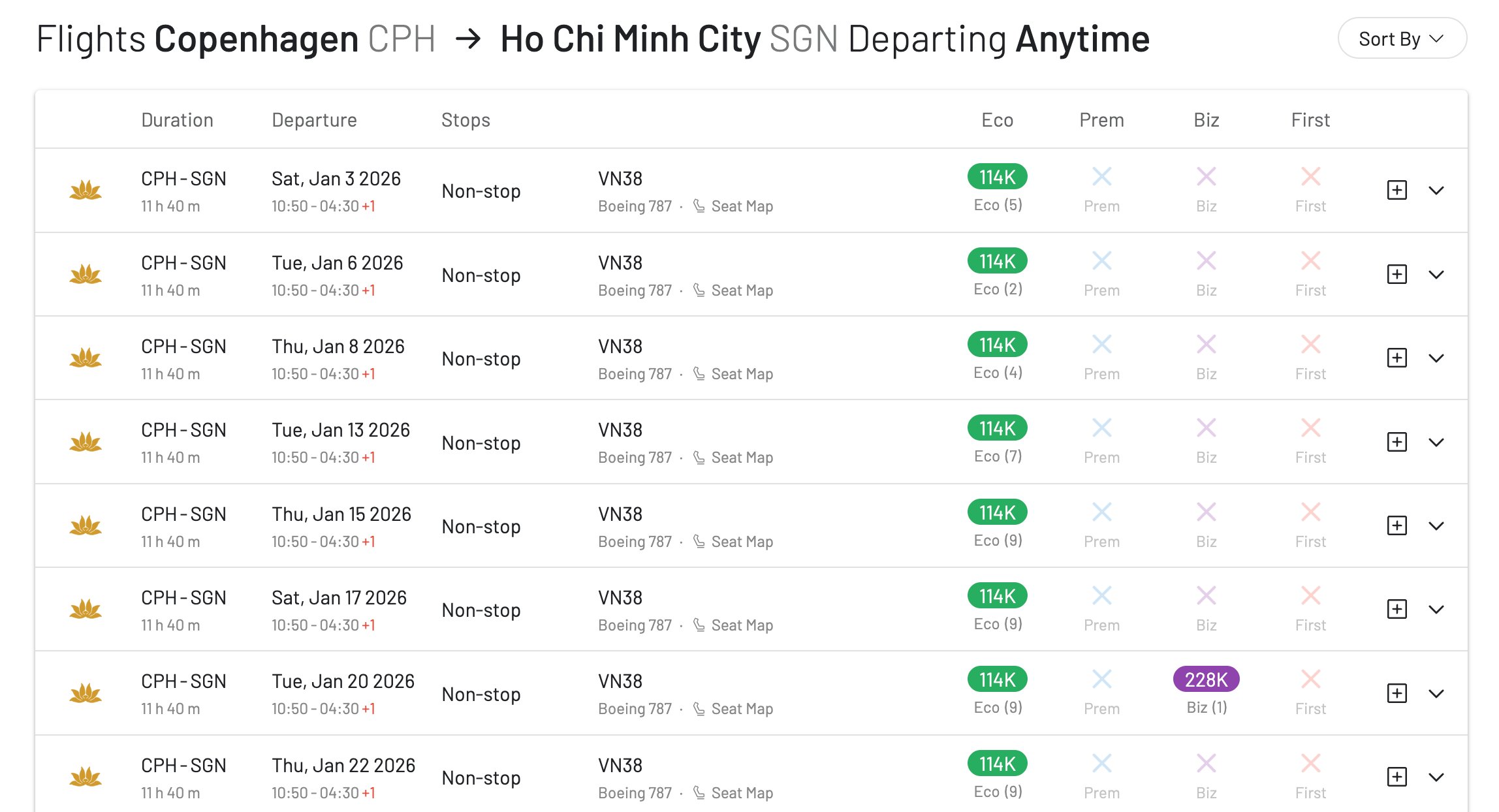Click the plus icon on Jan 20 flight

[1396, 693]
